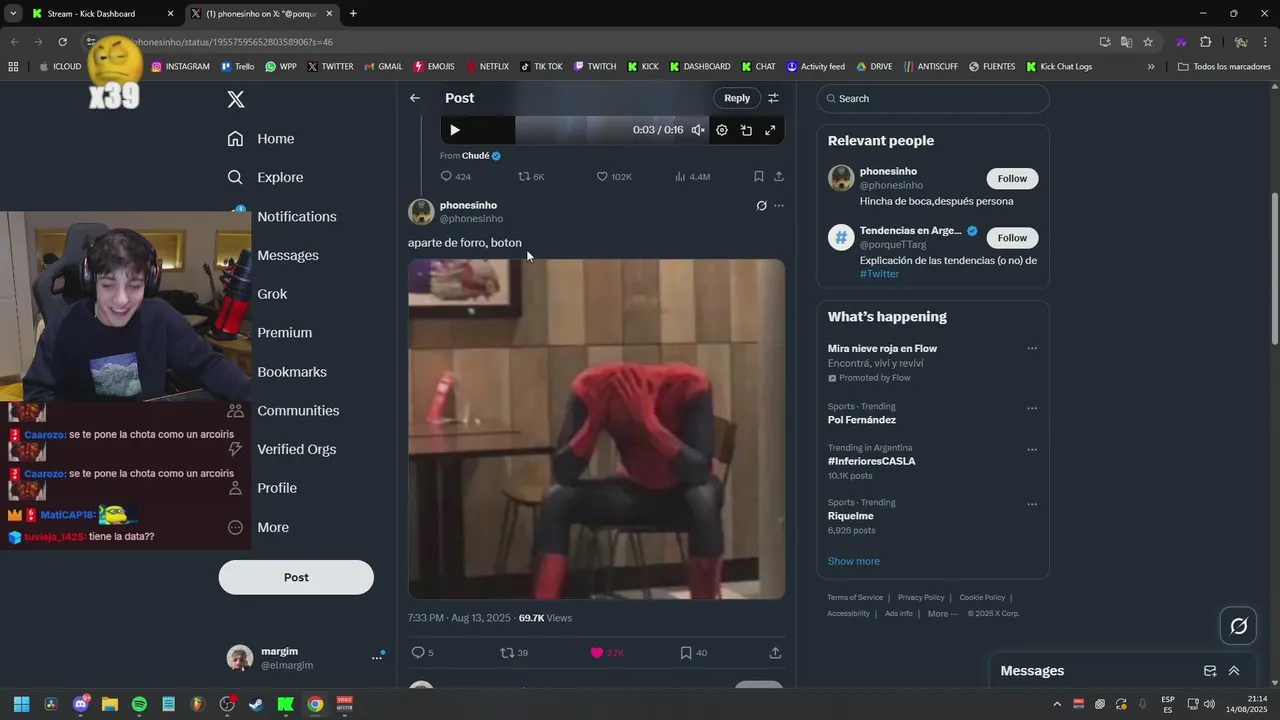Screen dimensions: 1280x720
Task: Click phonesinho profile avatar on post
Action: click(421, 212)
